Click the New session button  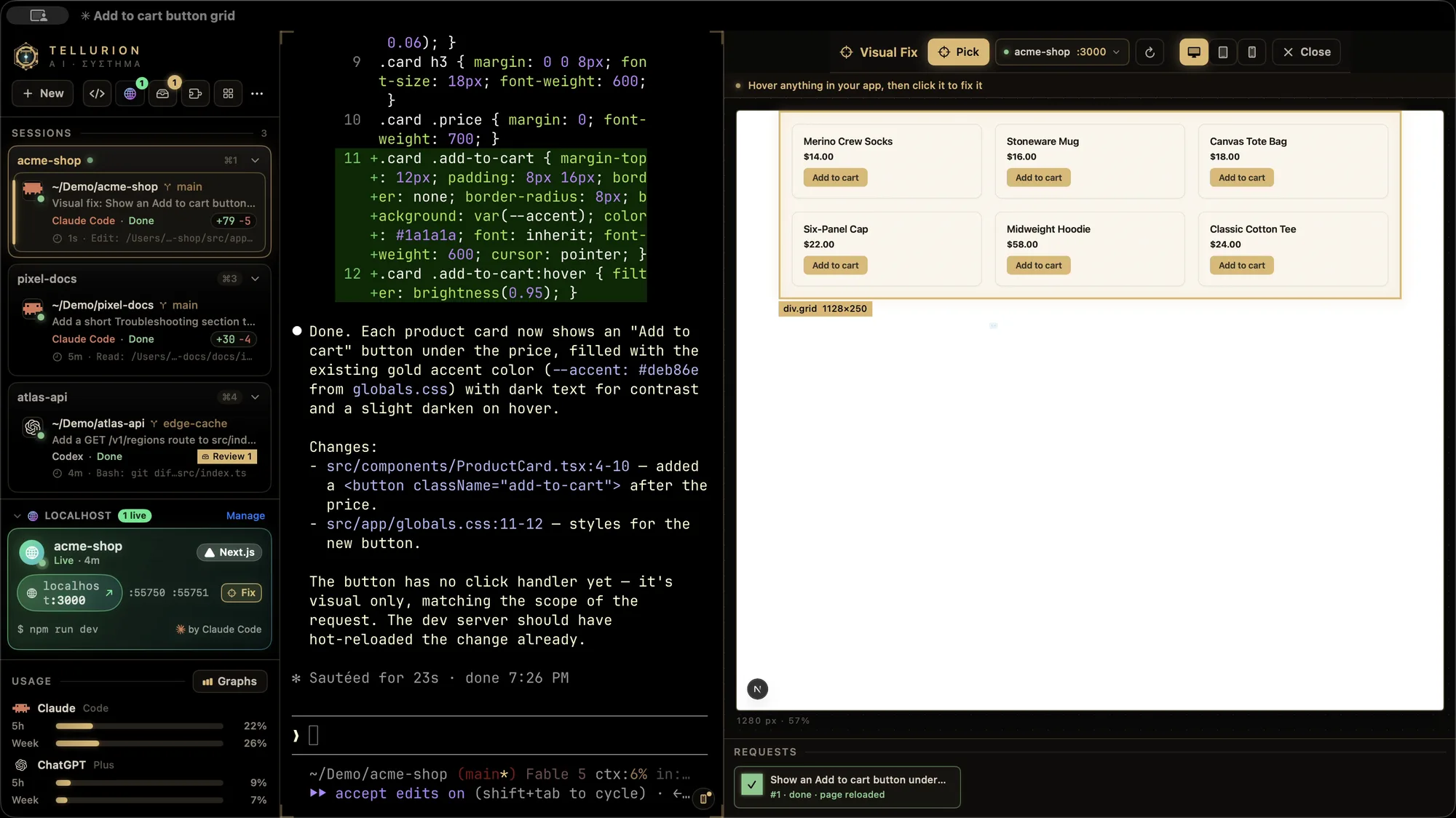click(x=43, y=93)
